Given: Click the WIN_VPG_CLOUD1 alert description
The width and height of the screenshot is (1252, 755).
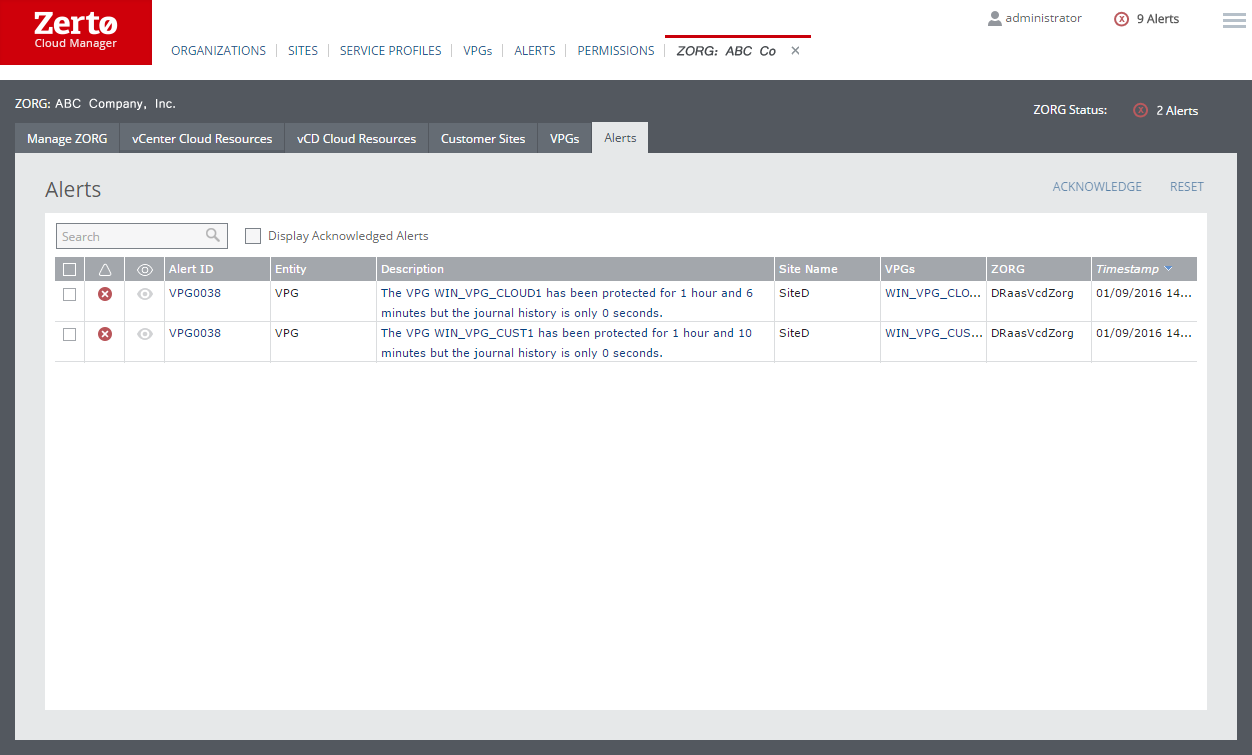Looking at the screenshot, I should tap(567, 303).
